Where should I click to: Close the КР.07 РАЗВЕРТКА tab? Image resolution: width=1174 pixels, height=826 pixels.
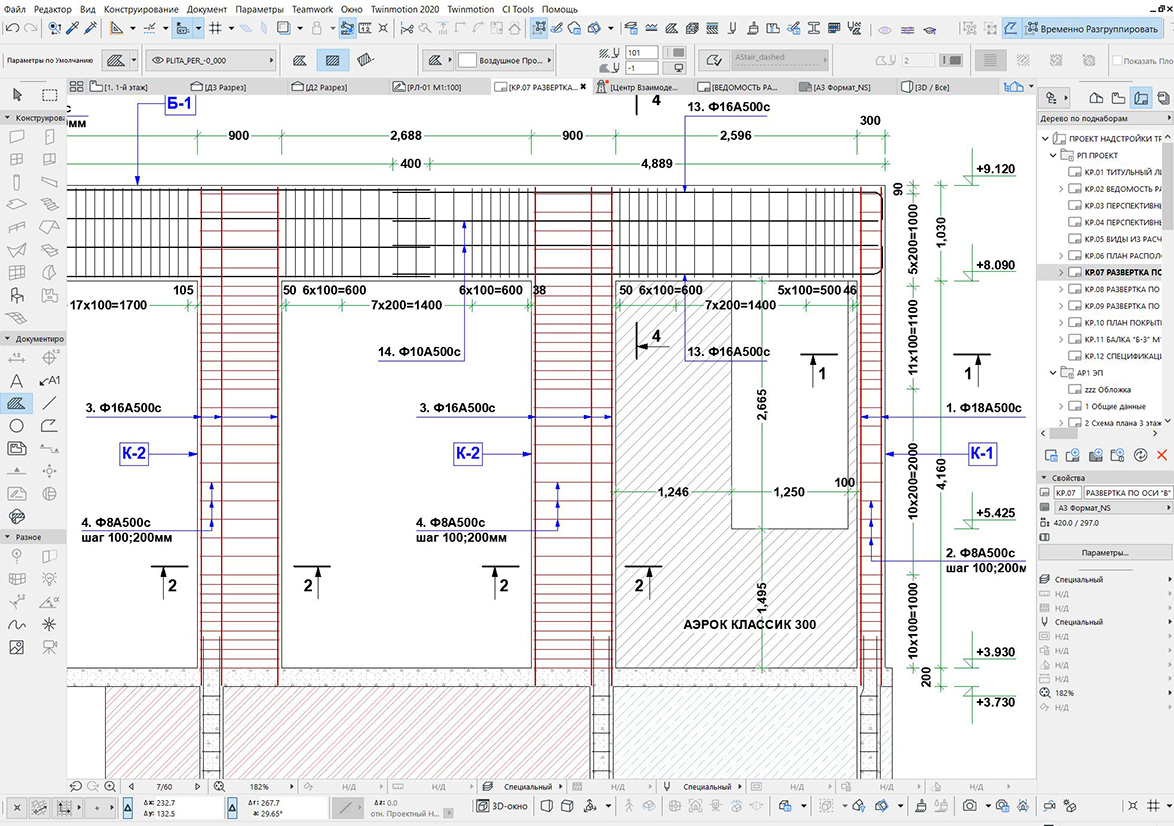[583, 87]
